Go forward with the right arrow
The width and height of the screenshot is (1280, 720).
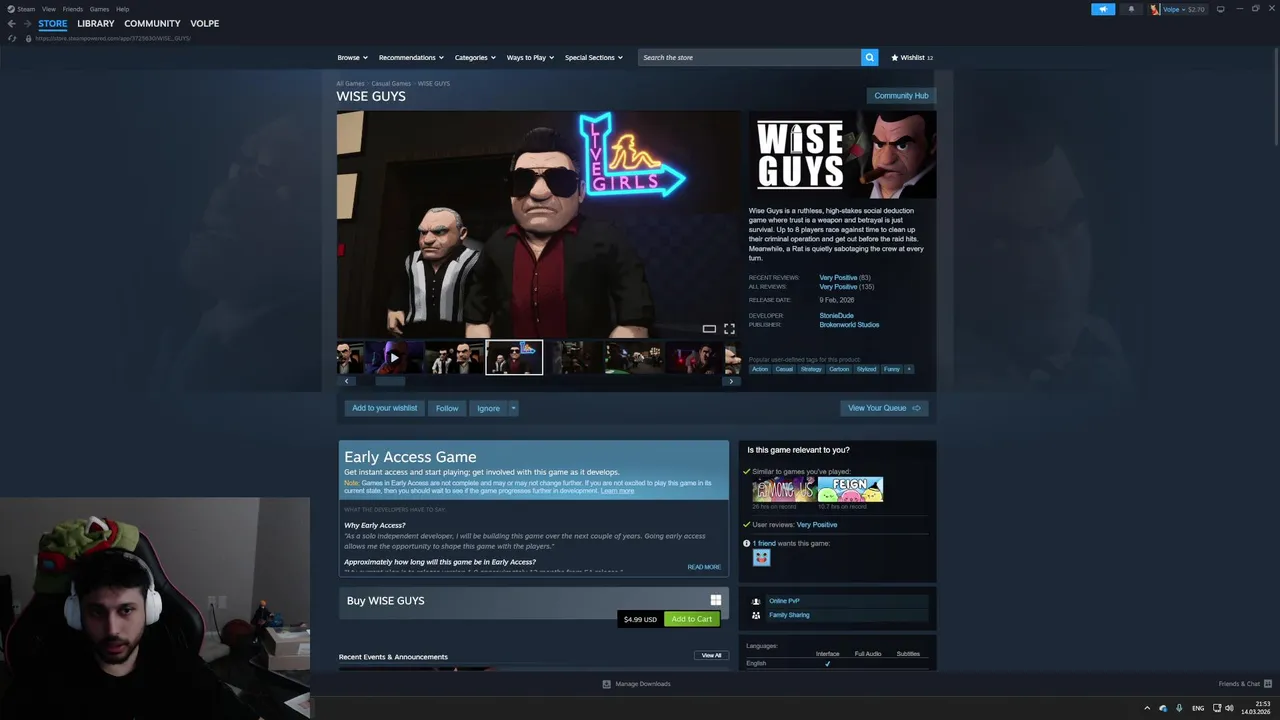(27, 23)
